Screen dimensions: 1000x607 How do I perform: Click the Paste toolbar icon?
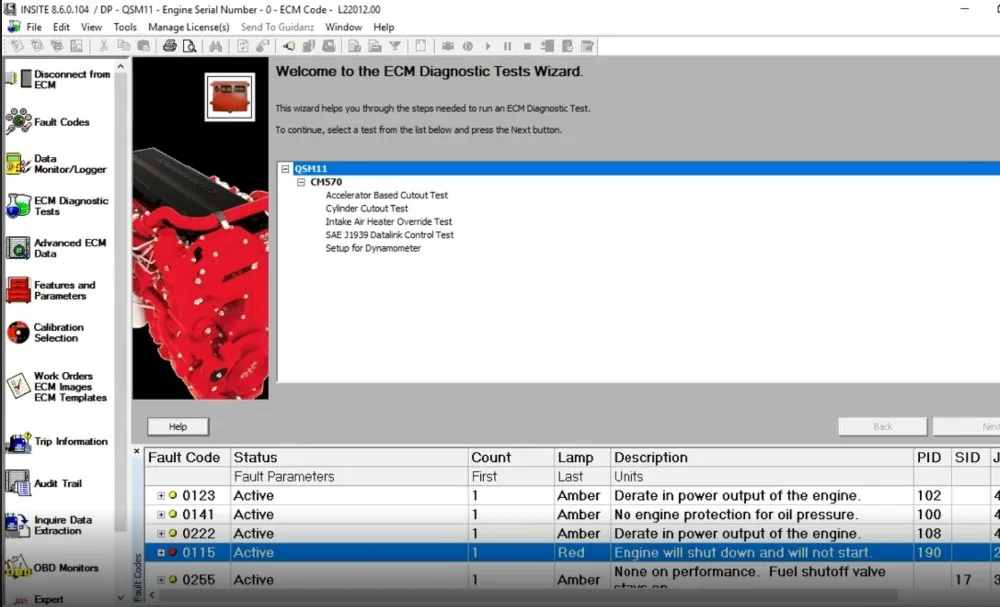(x=144, y=46)
